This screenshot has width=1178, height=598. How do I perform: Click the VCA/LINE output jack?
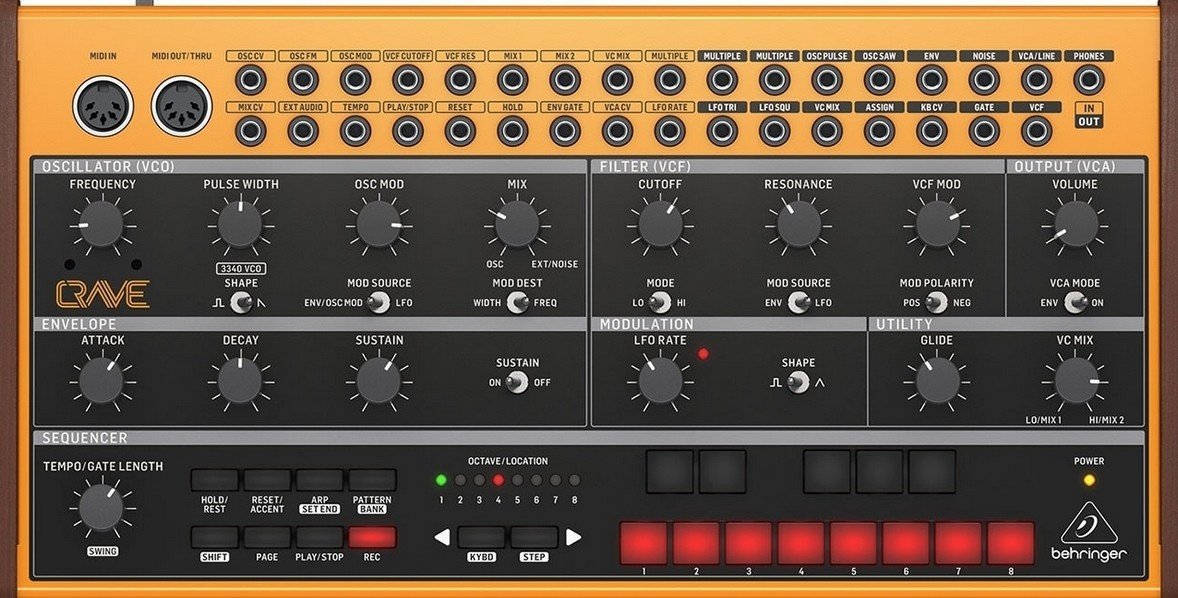point(1036,80)
